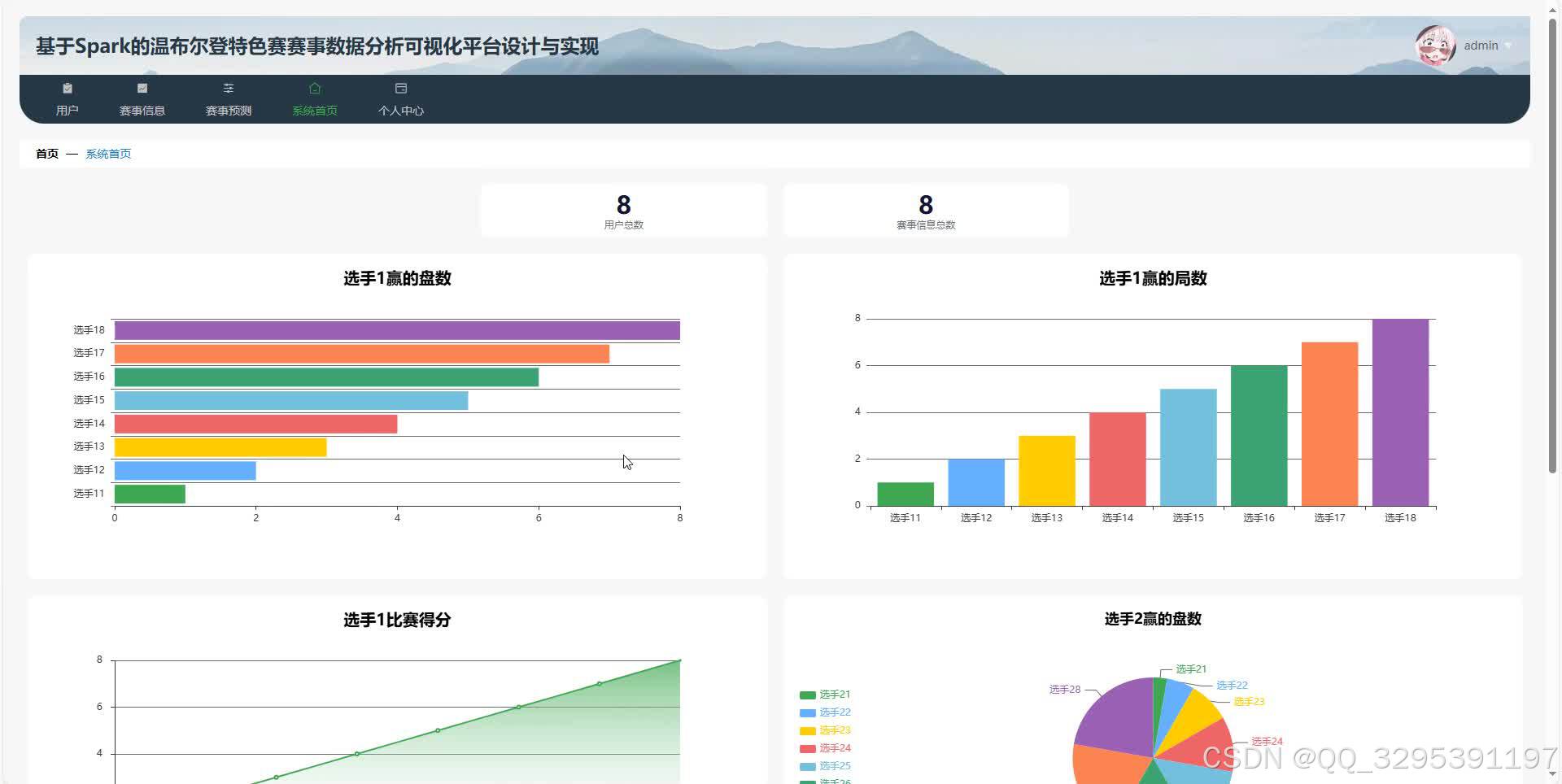Screen dimensions: 1562x784
Task: Click the 系统首页 breadcrumb link
Action: (108, 153)
